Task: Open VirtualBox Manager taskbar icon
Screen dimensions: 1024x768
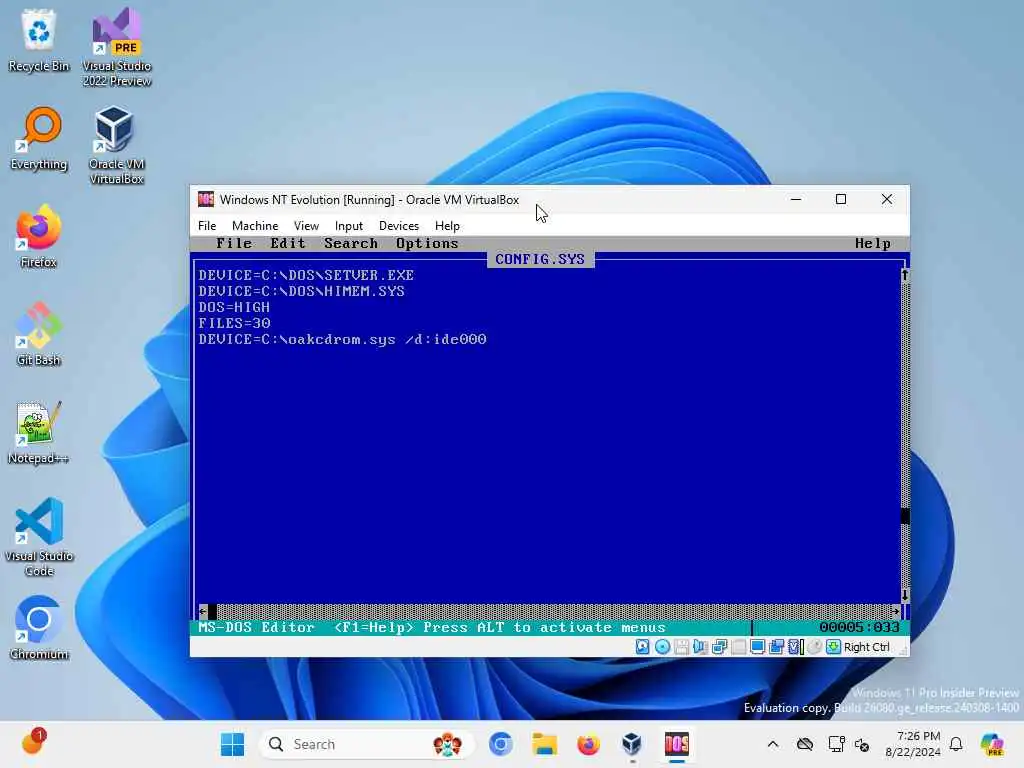Action: tap(632, 744)
